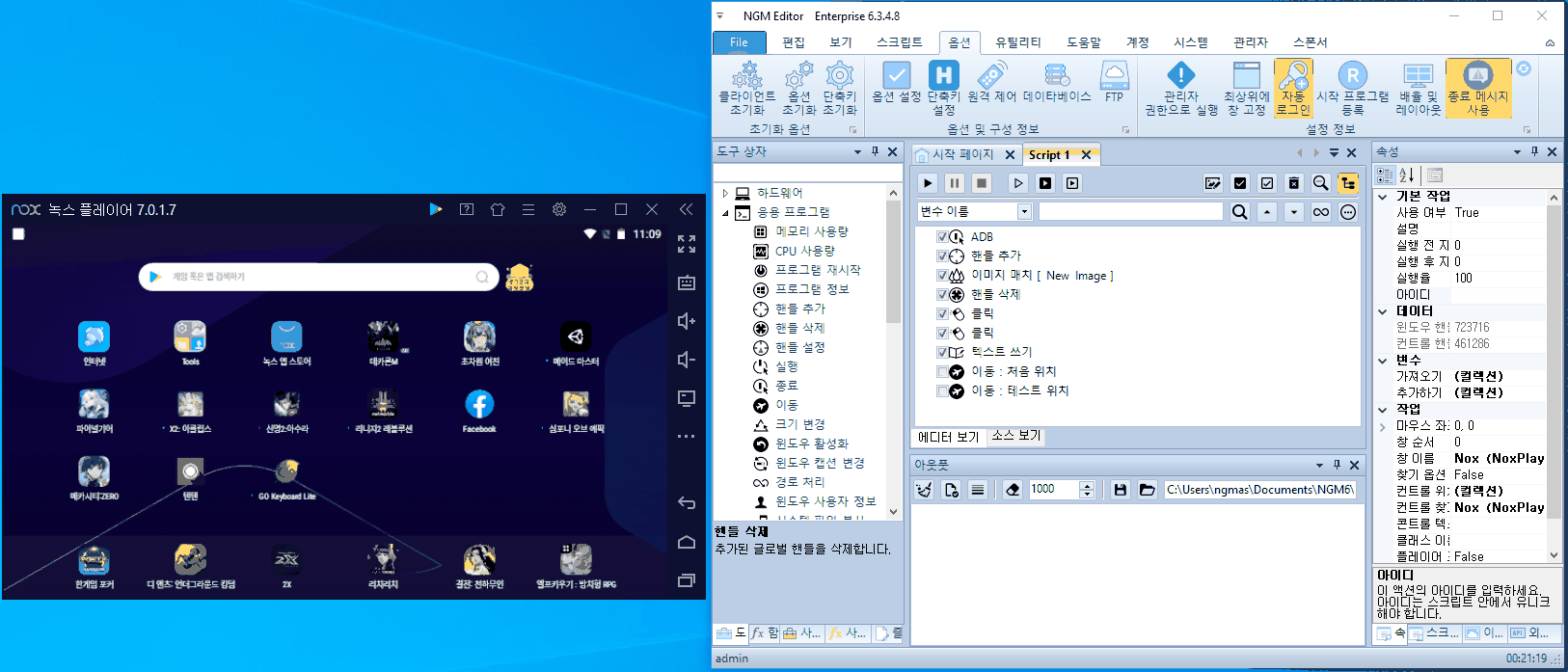Switch to the 스크립트 ribbon tab
Image resolution: width=1568 pixels, height=672 pixels.
pyautogui.click(x=899, y=42)
